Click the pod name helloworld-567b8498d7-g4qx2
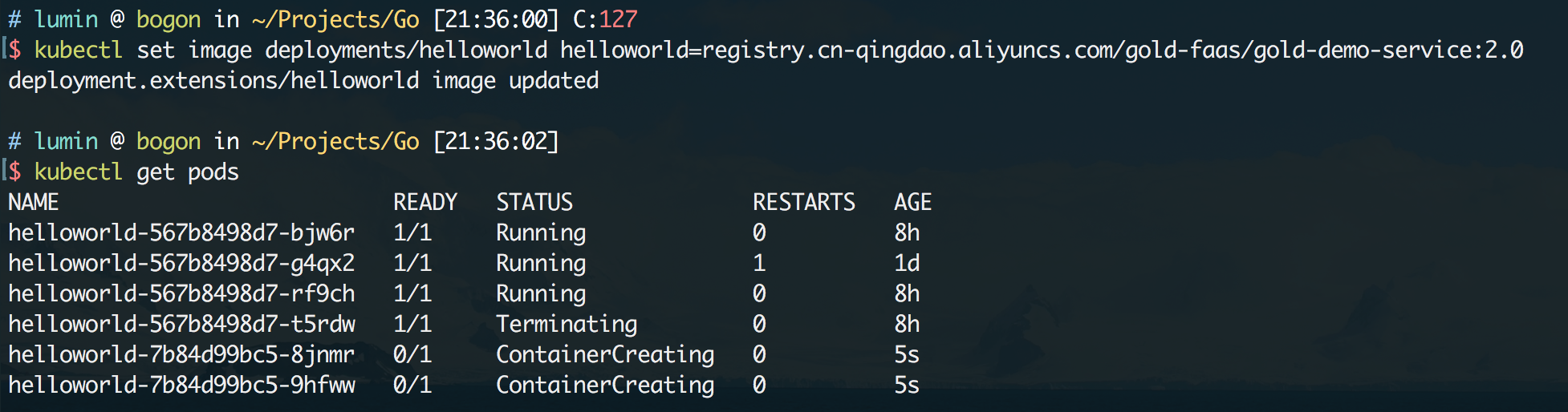This screenshot has height=412, width=1568. click(181, 263)
